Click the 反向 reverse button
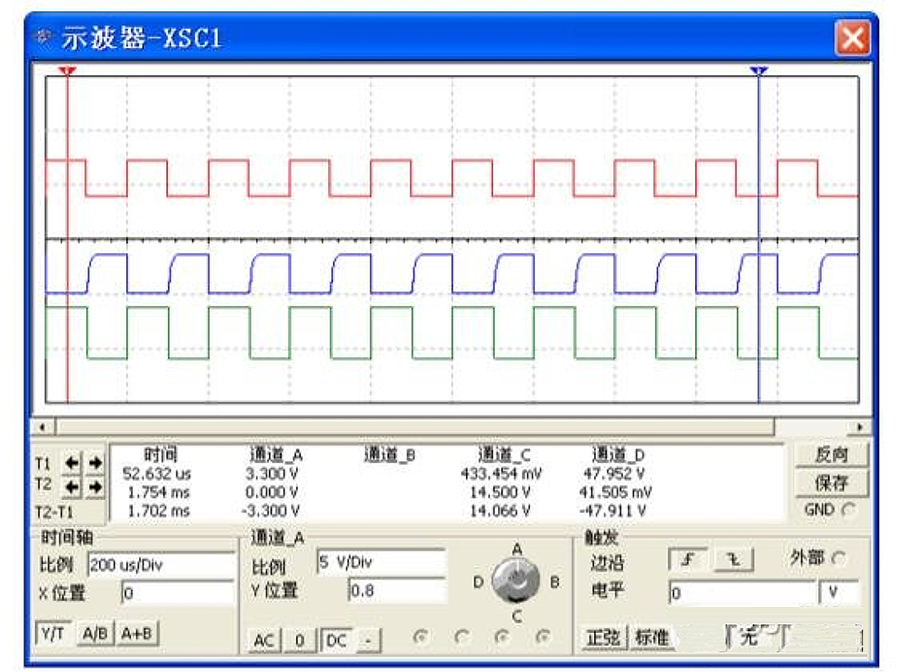Screen dimensions: 900x672 click(x=832, y=455)
